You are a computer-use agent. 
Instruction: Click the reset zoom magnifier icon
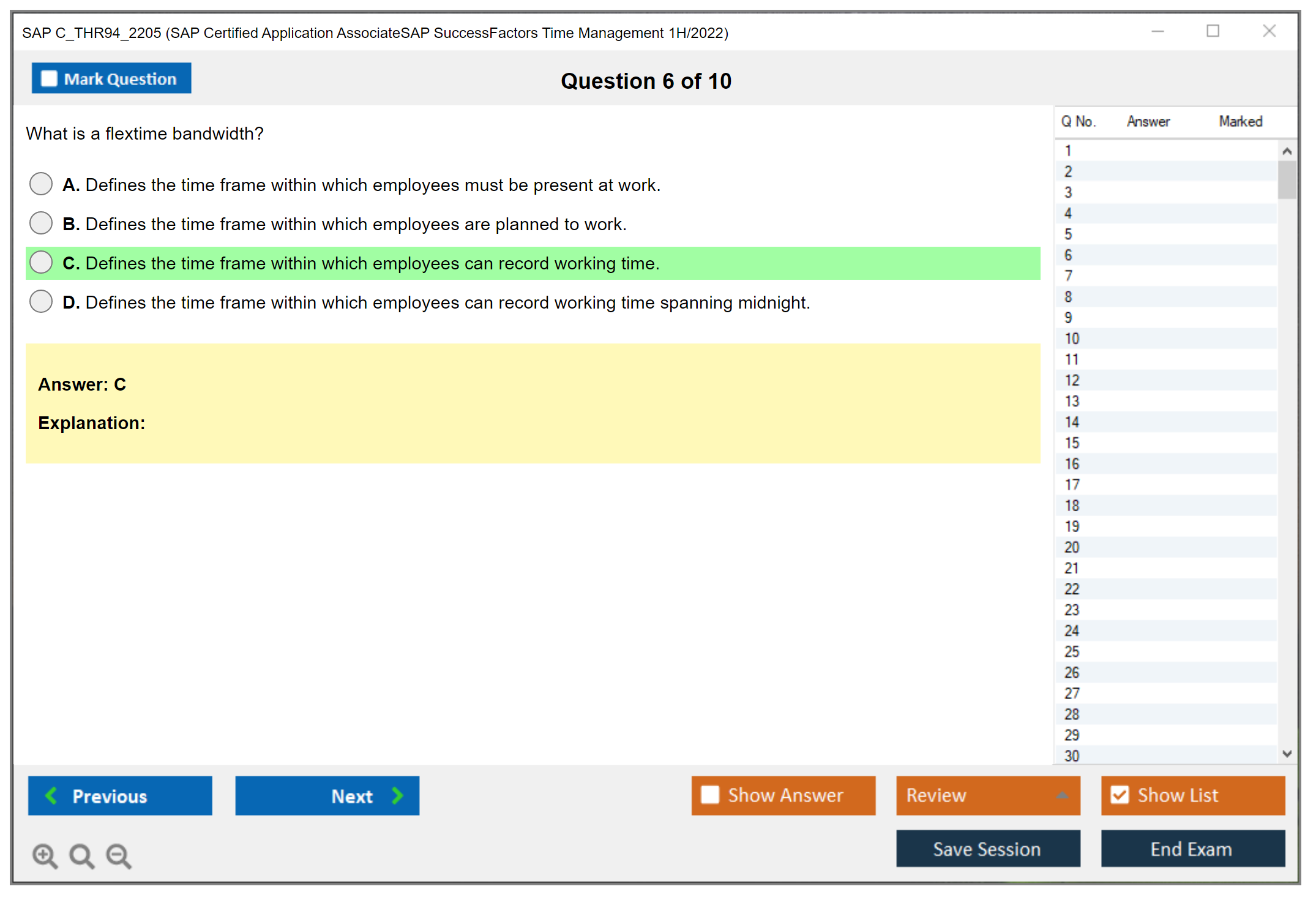(81, 855)
